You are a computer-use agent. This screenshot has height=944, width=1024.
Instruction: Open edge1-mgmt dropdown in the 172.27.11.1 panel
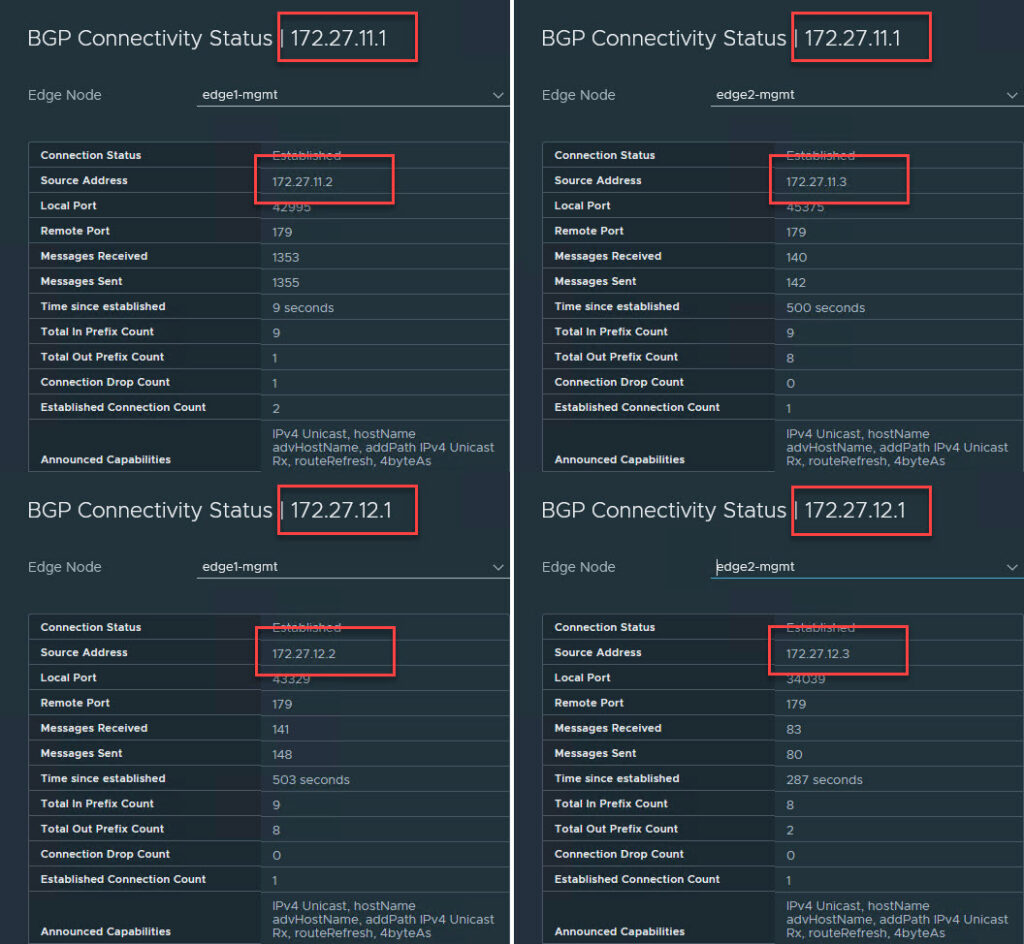pyautogui.click(x=352, y=95)
